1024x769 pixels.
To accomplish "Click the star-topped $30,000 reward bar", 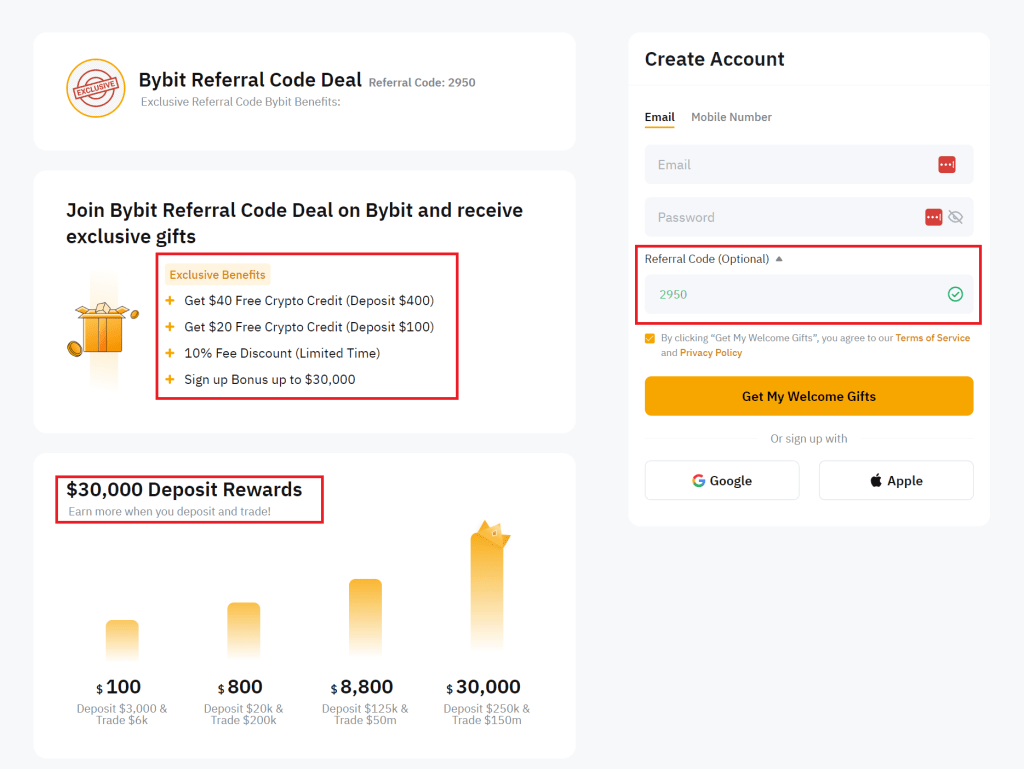I will (486, 590).
